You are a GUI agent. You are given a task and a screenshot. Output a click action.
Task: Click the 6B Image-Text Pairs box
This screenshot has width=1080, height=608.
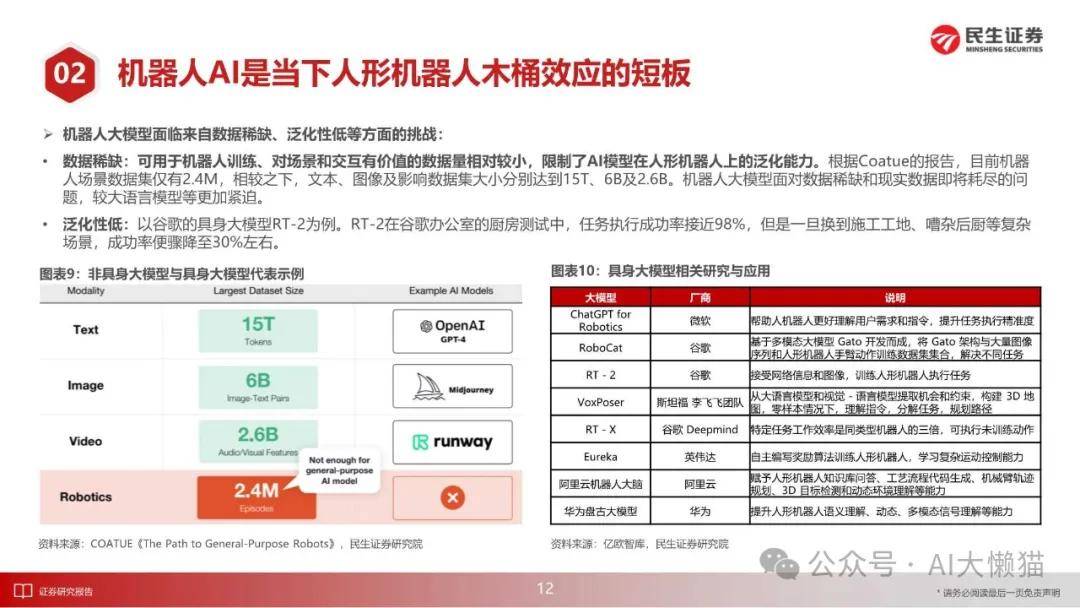coord(258,387)
